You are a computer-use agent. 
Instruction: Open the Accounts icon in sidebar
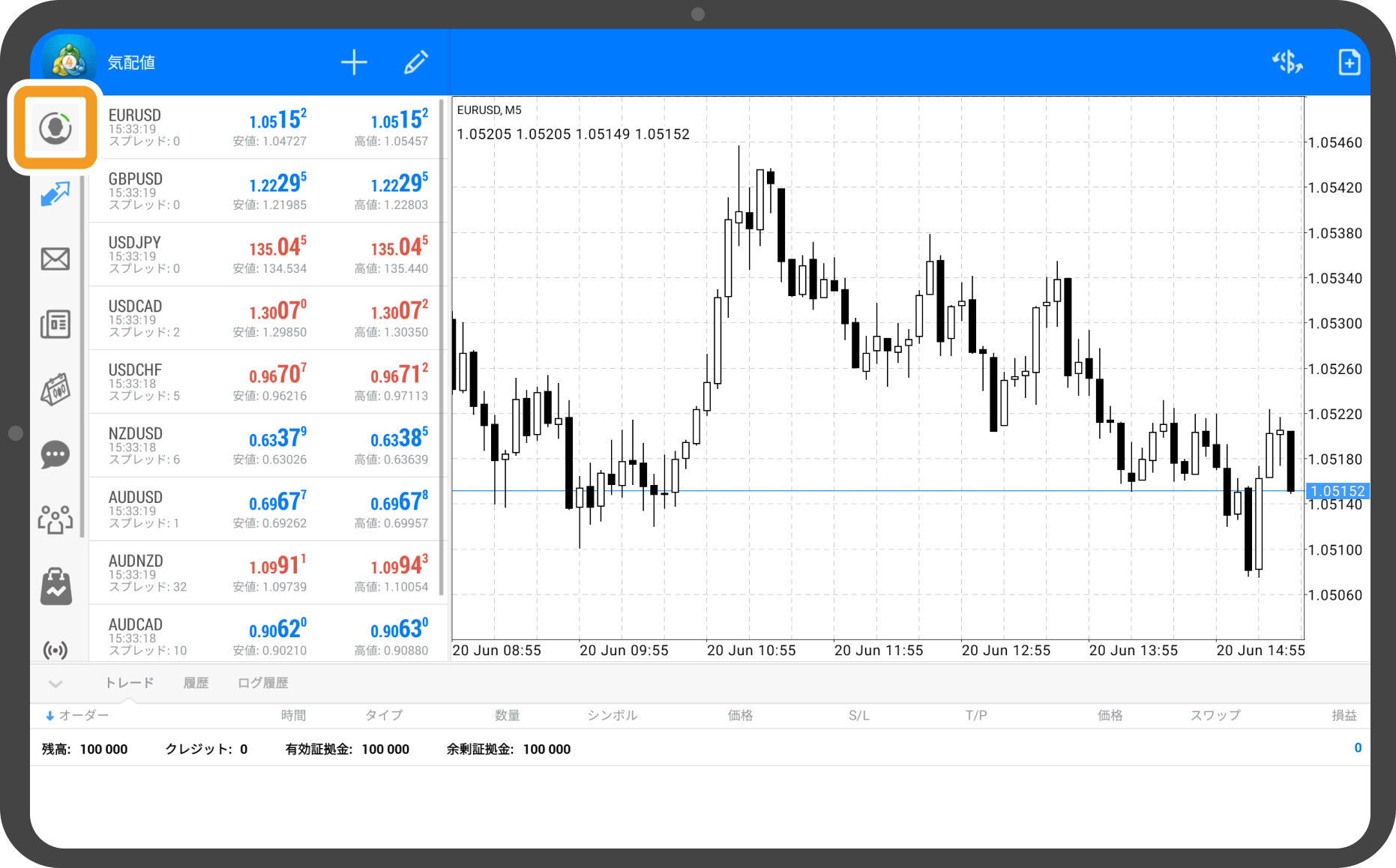click(x=55, y=128)
